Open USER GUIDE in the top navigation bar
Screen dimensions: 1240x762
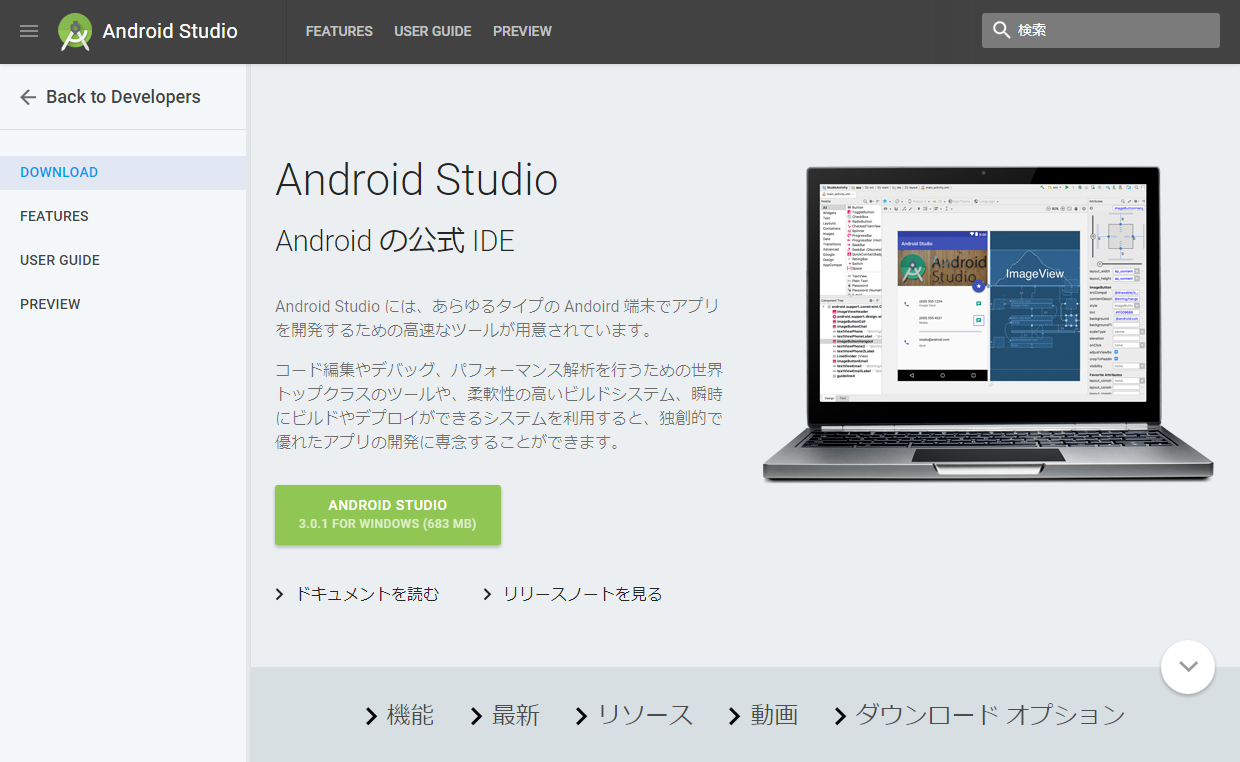click(432, 31)
